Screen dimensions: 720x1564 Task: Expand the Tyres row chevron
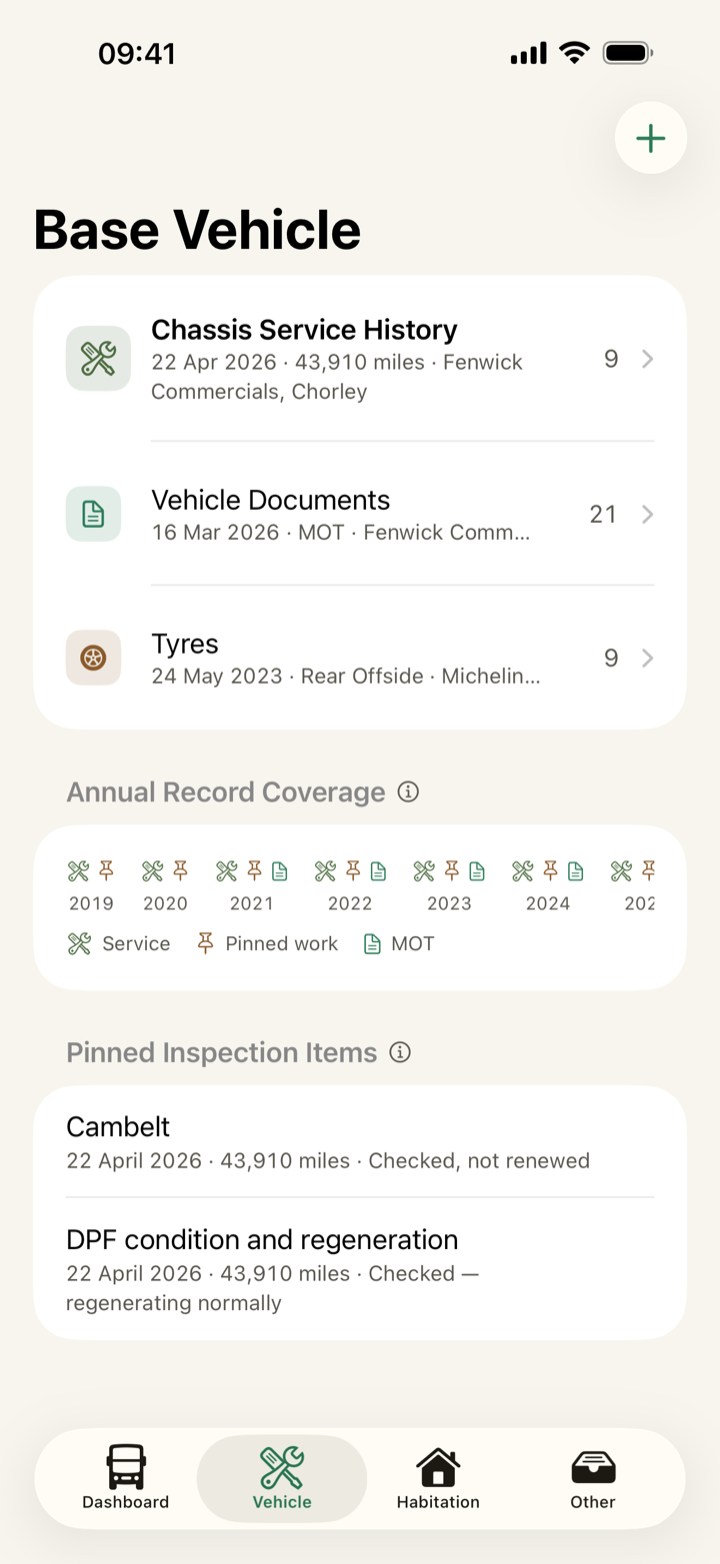pos(648,658)
